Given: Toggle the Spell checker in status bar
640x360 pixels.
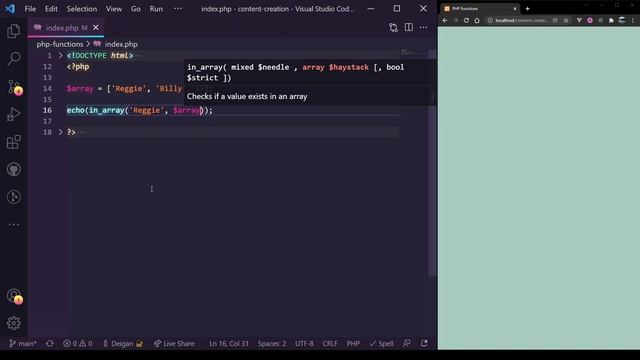Looking at the screenshot, I should (381, 344).
